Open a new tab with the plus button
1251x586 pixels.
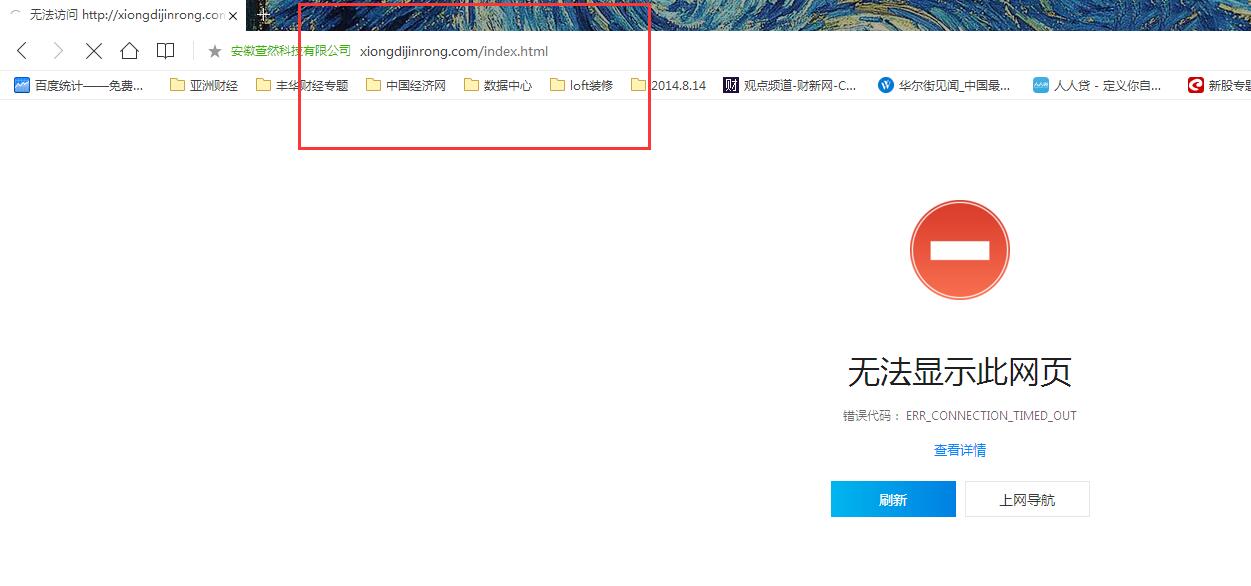click(263, 15)
